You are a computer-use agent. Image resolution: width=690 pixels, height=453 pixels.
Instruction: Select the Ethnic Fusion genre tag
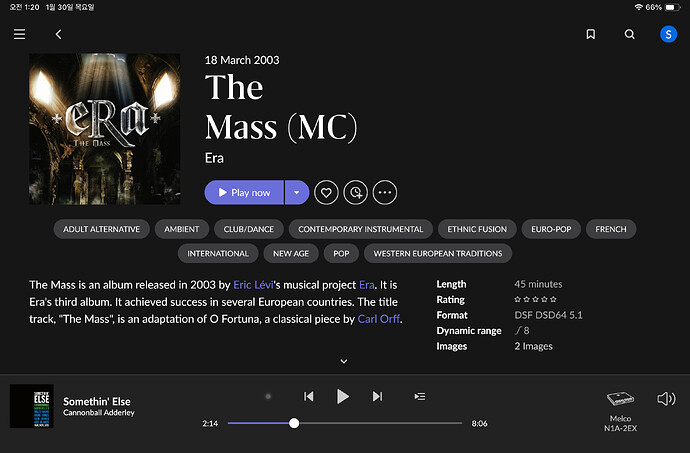pos(477,229)
